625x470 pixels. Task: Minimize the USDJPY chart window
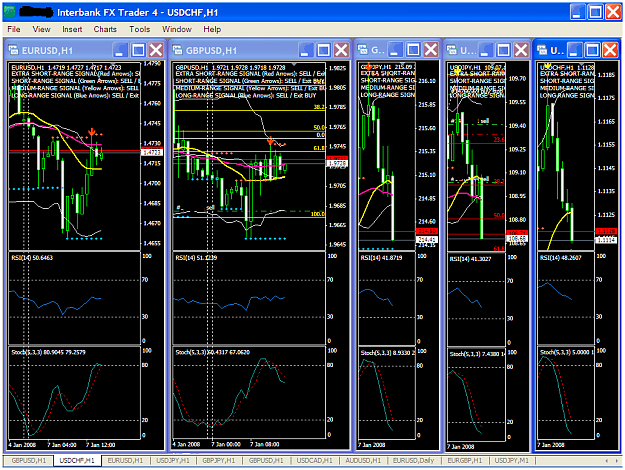click(485, 50)
